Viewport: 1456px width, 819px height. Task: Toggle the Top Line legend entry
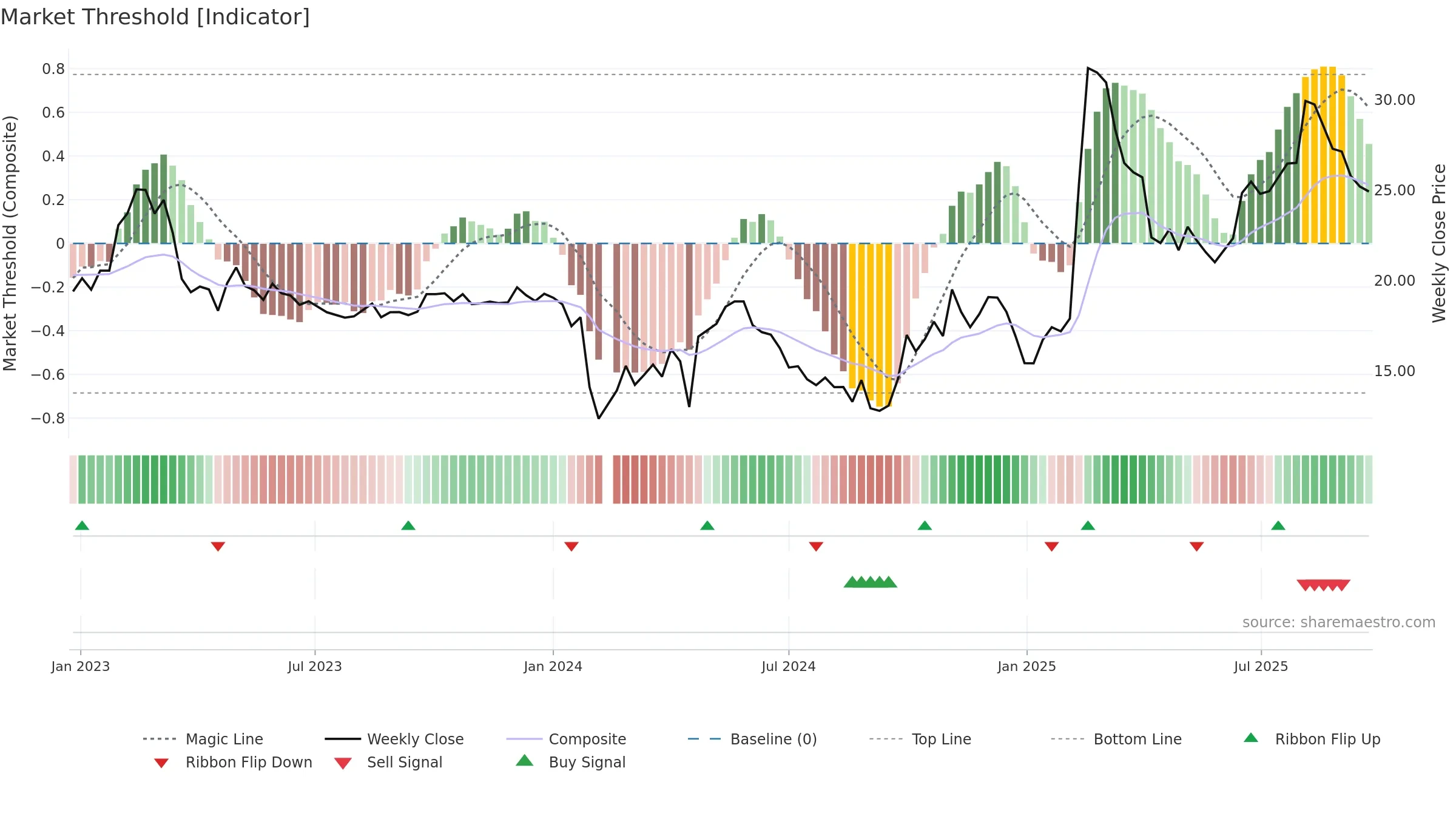pos(920,739)
